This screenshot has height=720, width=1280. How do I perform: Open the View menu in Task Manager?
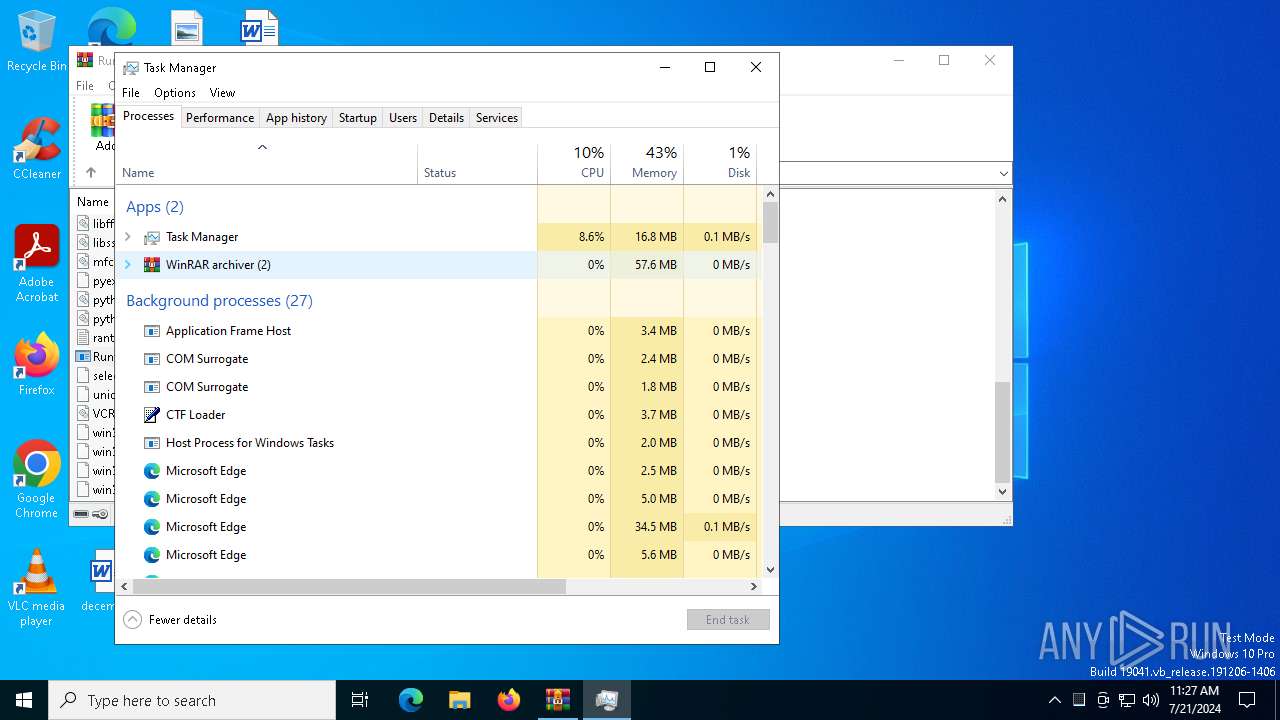(222, 93)
